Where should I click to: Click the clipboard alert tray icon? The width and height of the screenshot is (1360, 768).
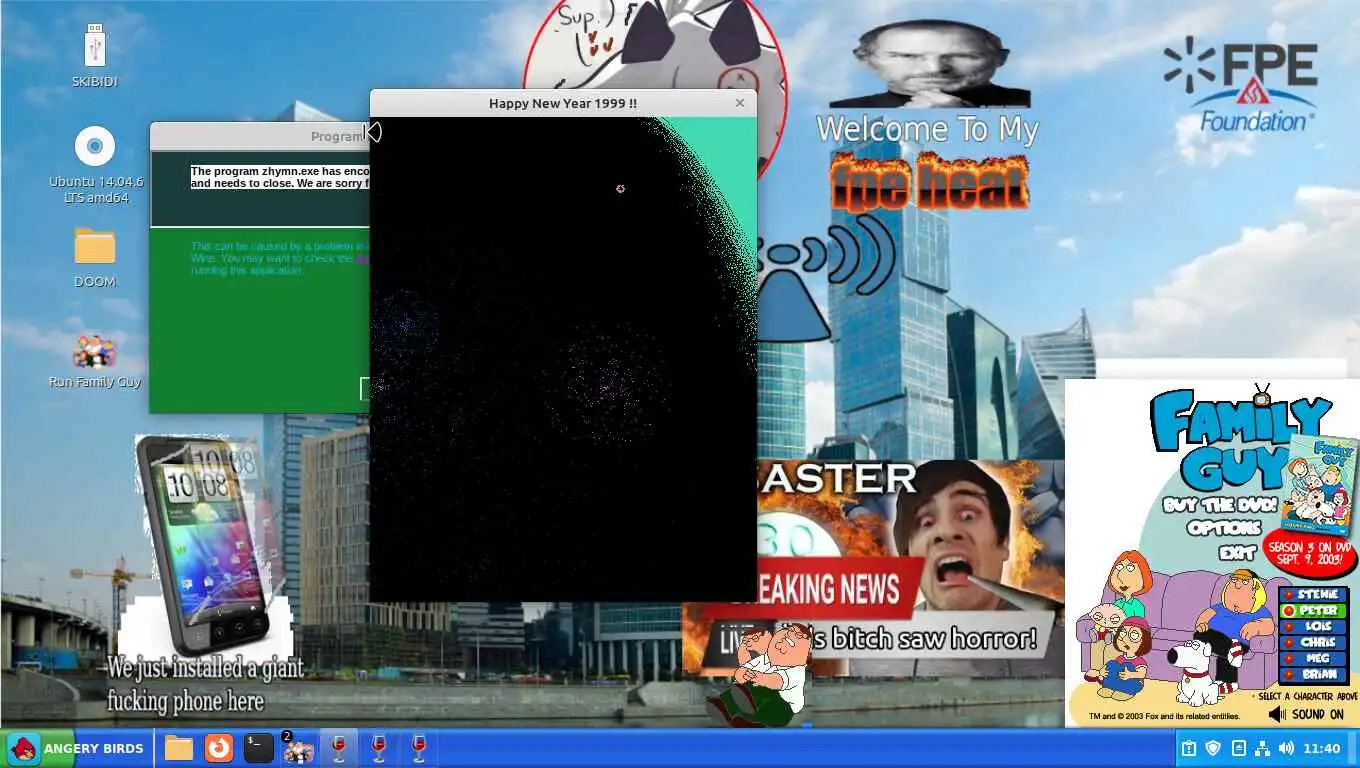click(x=1189, y=748)
